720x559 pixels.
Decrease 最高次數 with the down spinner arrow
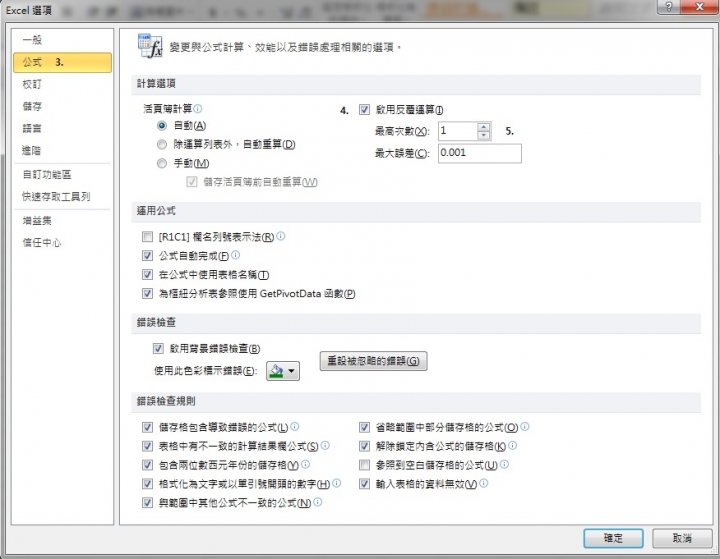pos(484,136)
